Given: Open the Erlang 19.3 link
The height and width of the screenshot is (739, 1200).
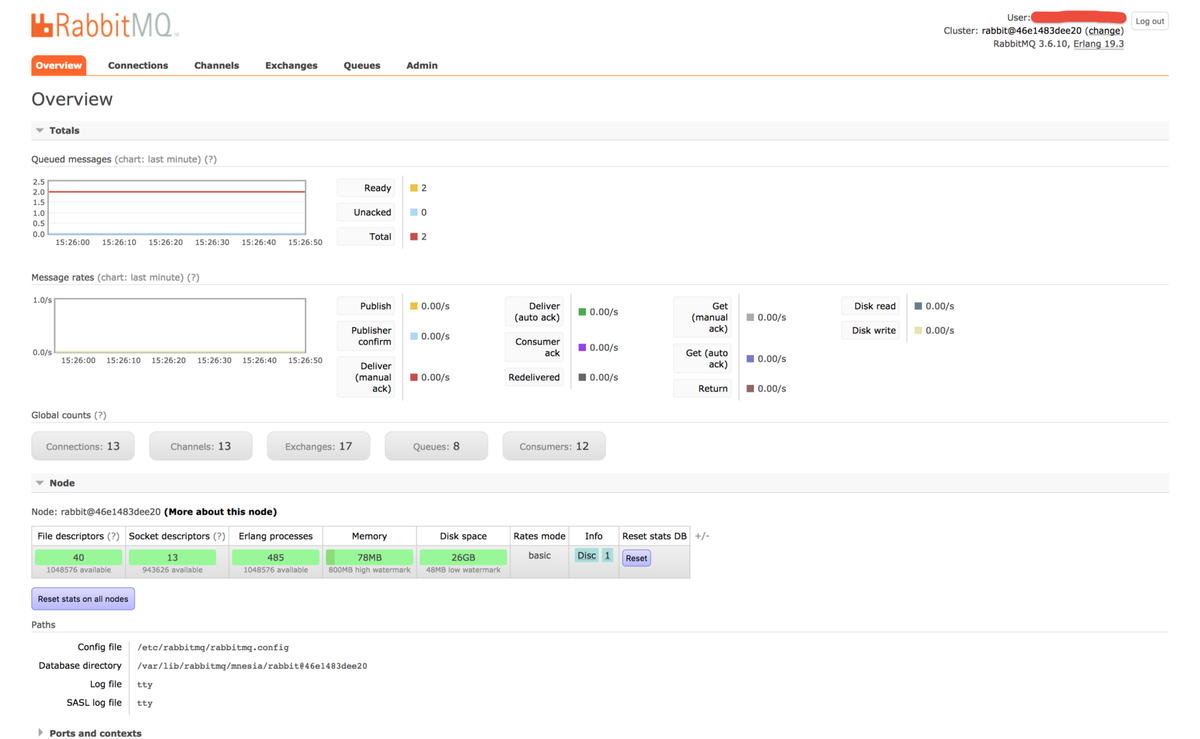Looking at the screenshot, I should click(x=1098, y=44).
